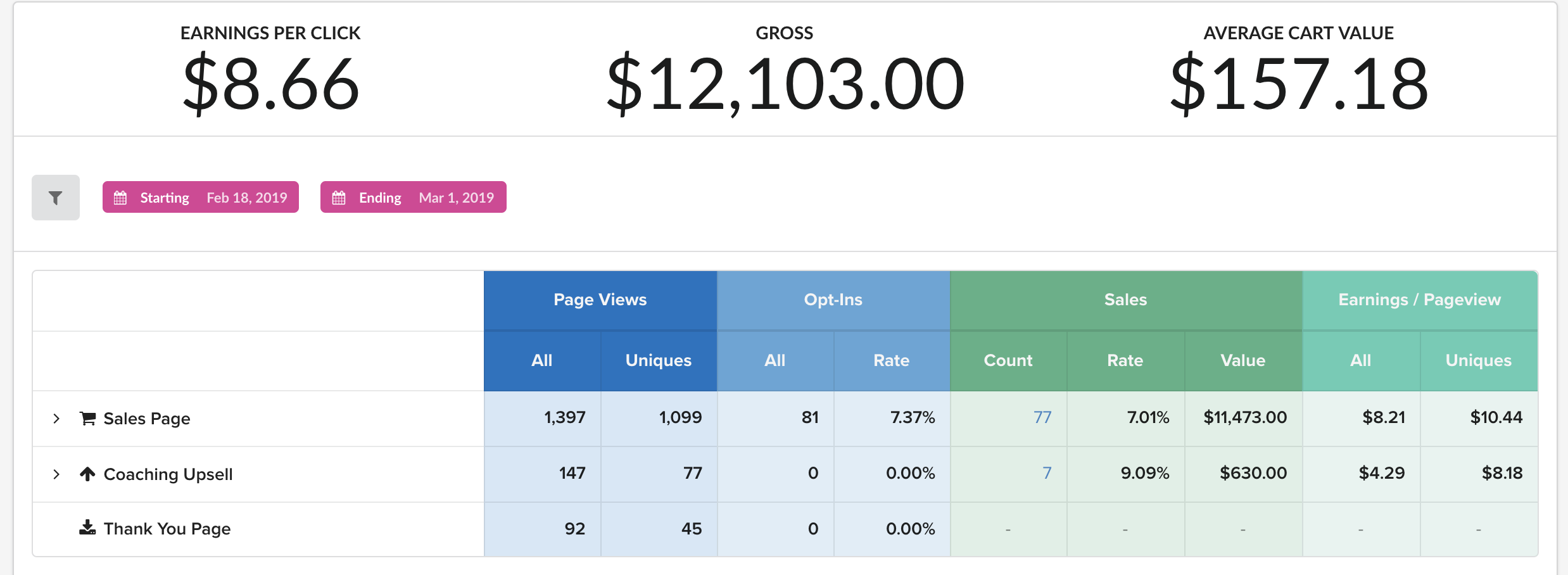Click the Sales Page cart icon
The width and height of the screenshot is (1568, 575).
click(87, 418)
